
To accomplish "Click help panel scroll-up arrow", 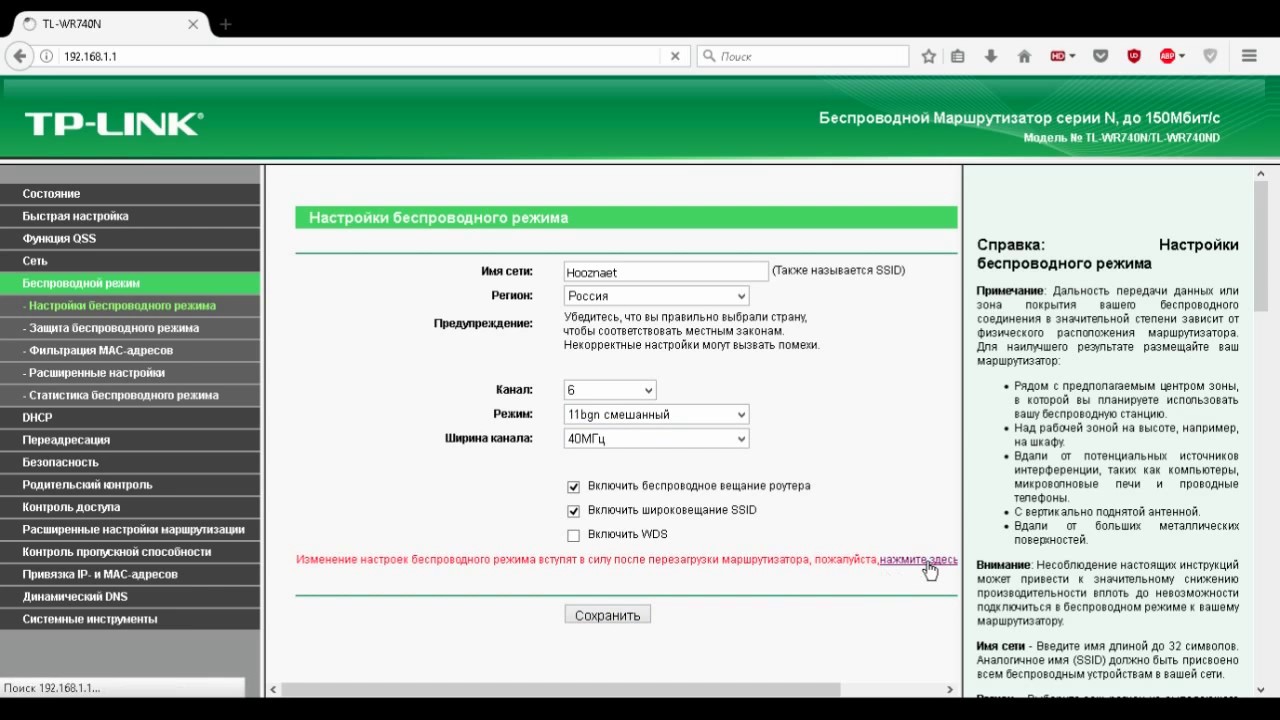I will 1261,174.
